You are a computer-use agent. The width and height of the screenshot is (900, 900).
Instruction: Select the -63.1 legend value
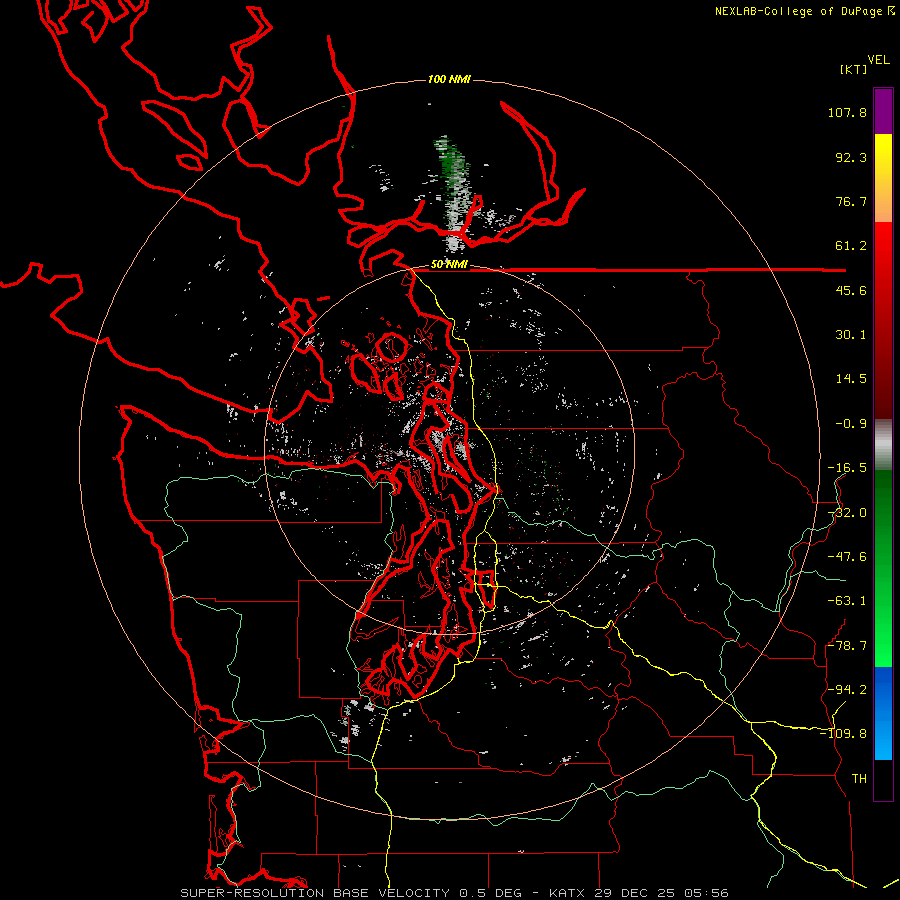[847, 601]
